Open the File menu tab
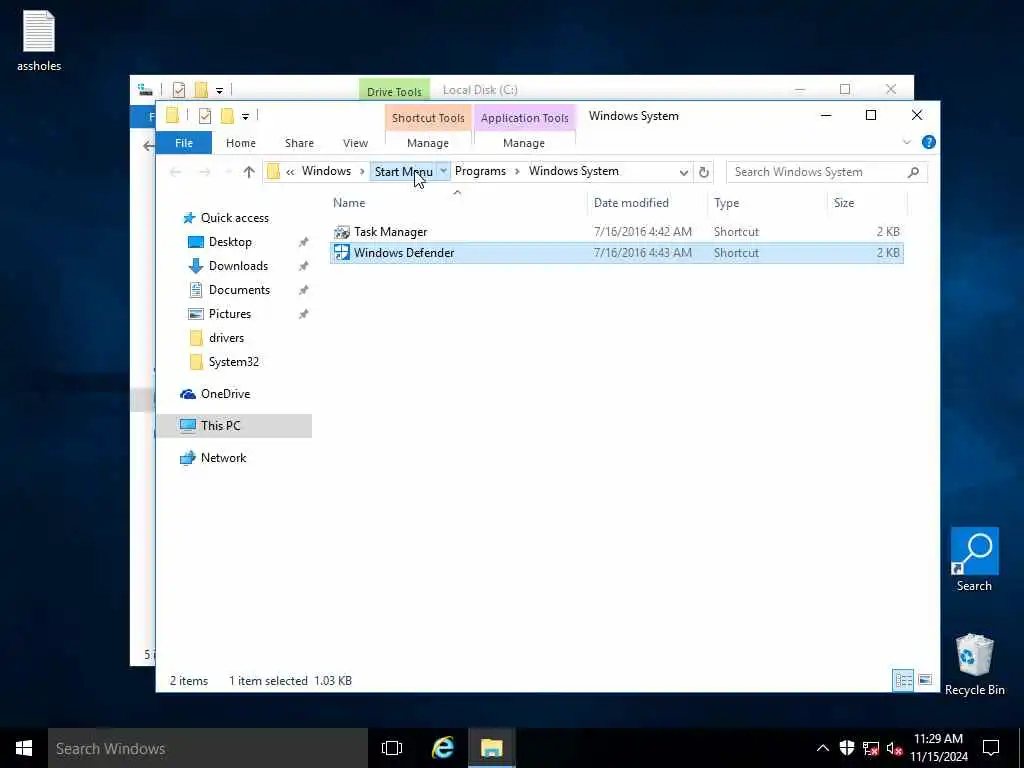 pos(184,143)
